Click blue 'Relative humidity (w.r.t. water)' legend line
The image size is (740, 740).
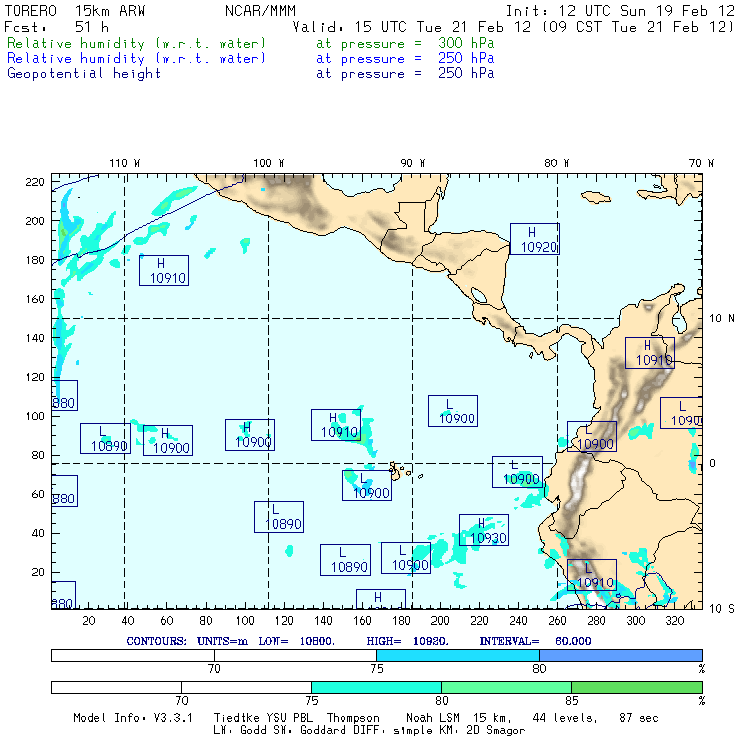(x=136, y=59)
